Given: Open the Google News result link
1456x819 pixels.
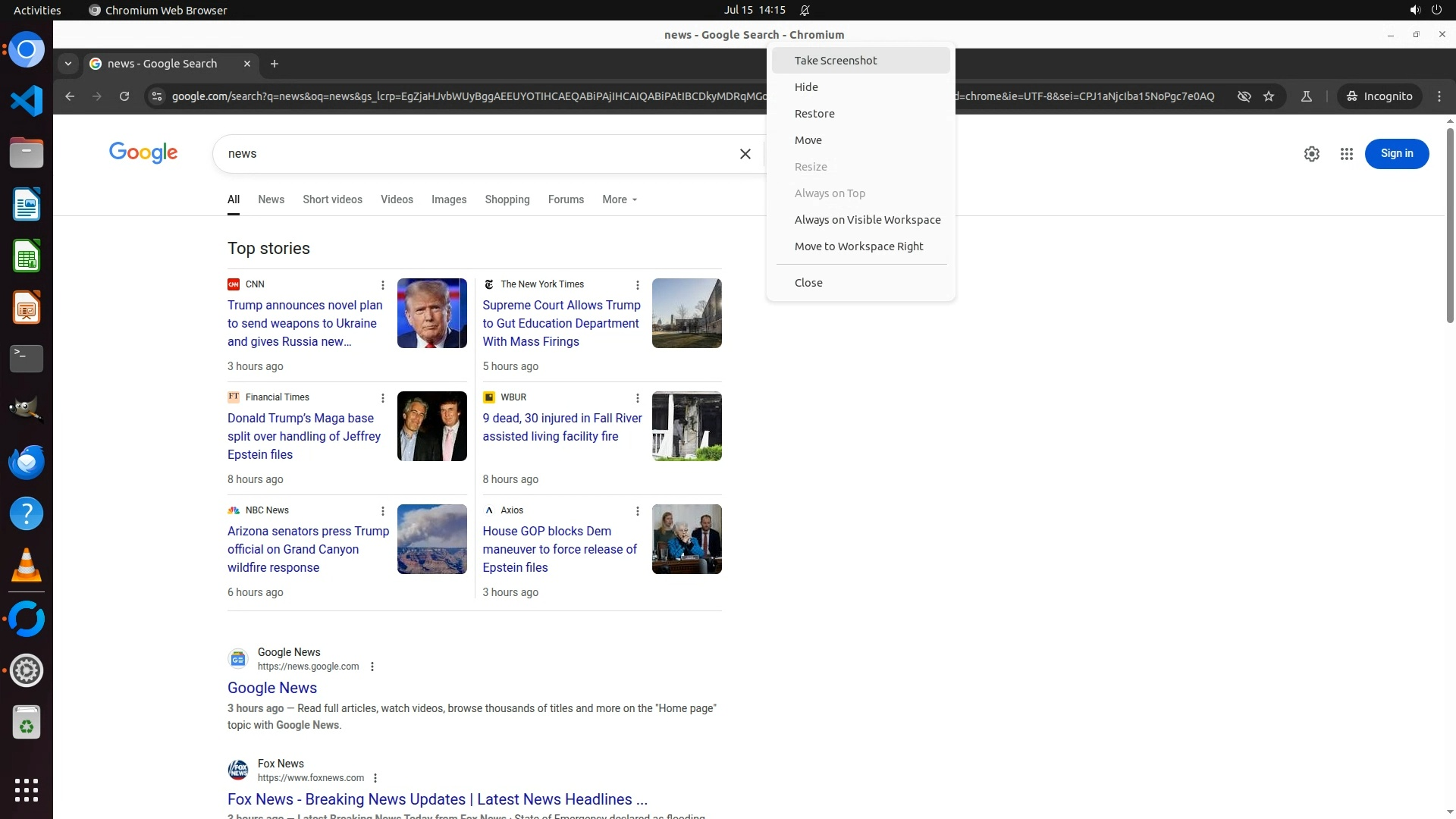Looking at the screenshot, I should tap(271, 688).
